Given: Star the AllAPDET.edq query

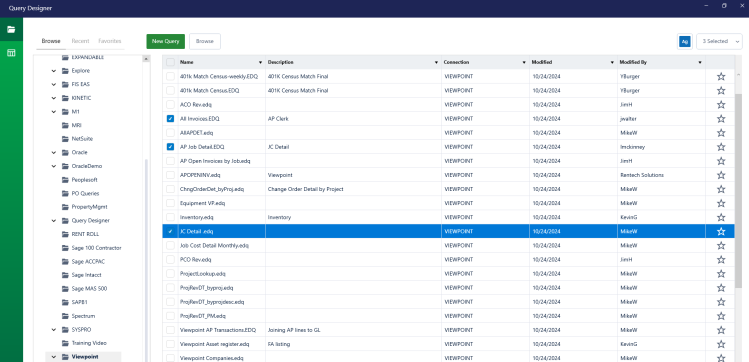Looking at the screenshot, I should [721, 133].
